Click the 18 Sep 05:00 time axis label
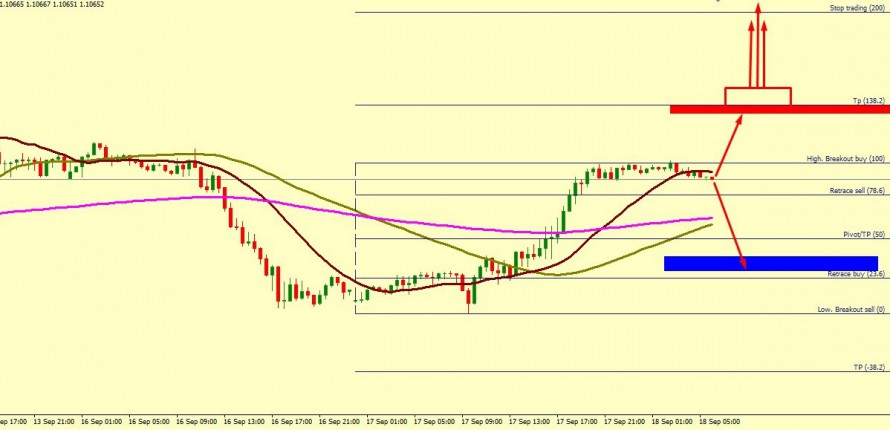 (717, 422)
